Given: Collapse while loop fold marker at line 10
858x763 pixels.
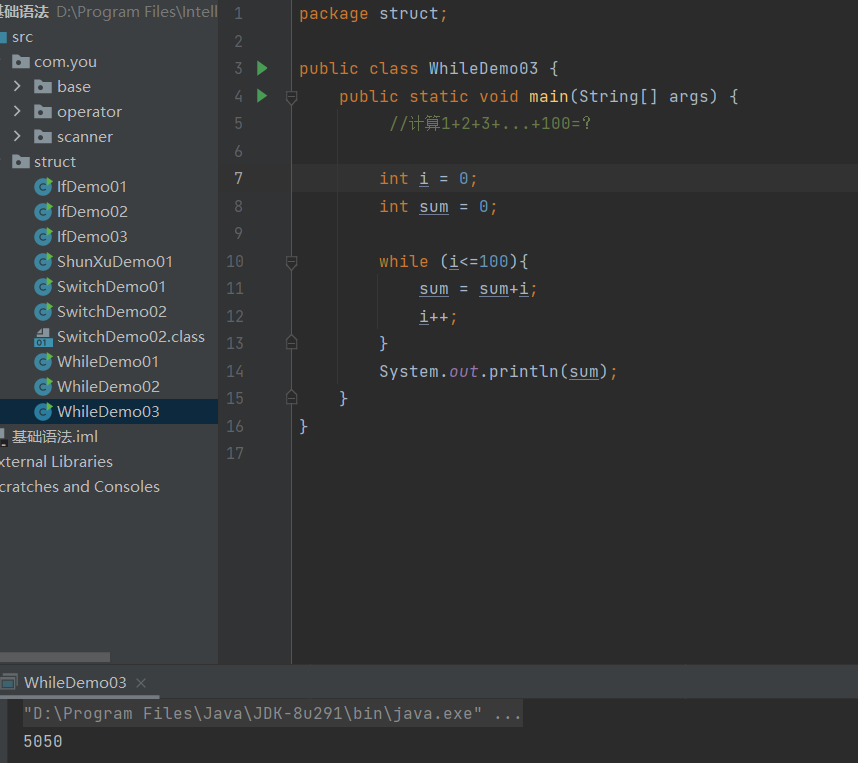Looking at the screenshot, I should tap(292, 262).
